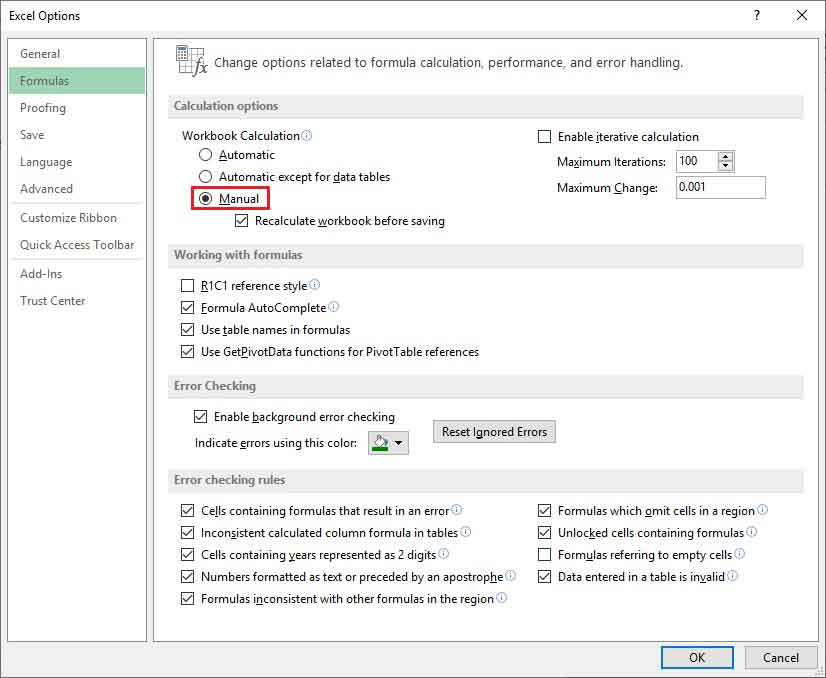Open the error color dropdown arrow
The width and height of the screenshot is (826, 678).
pos(398,442)
